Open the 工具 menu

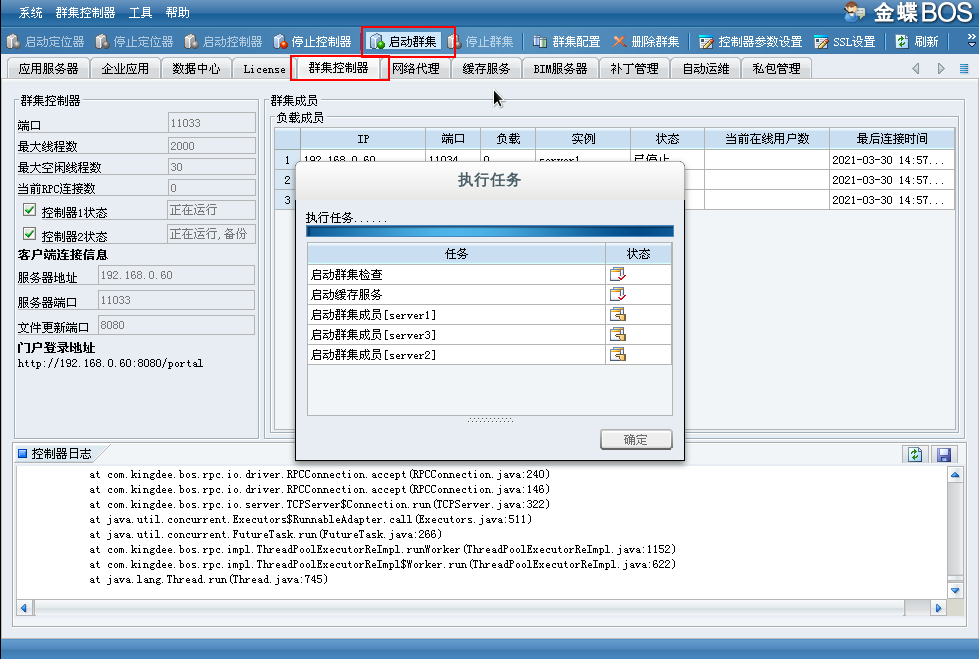coord(140,12)
